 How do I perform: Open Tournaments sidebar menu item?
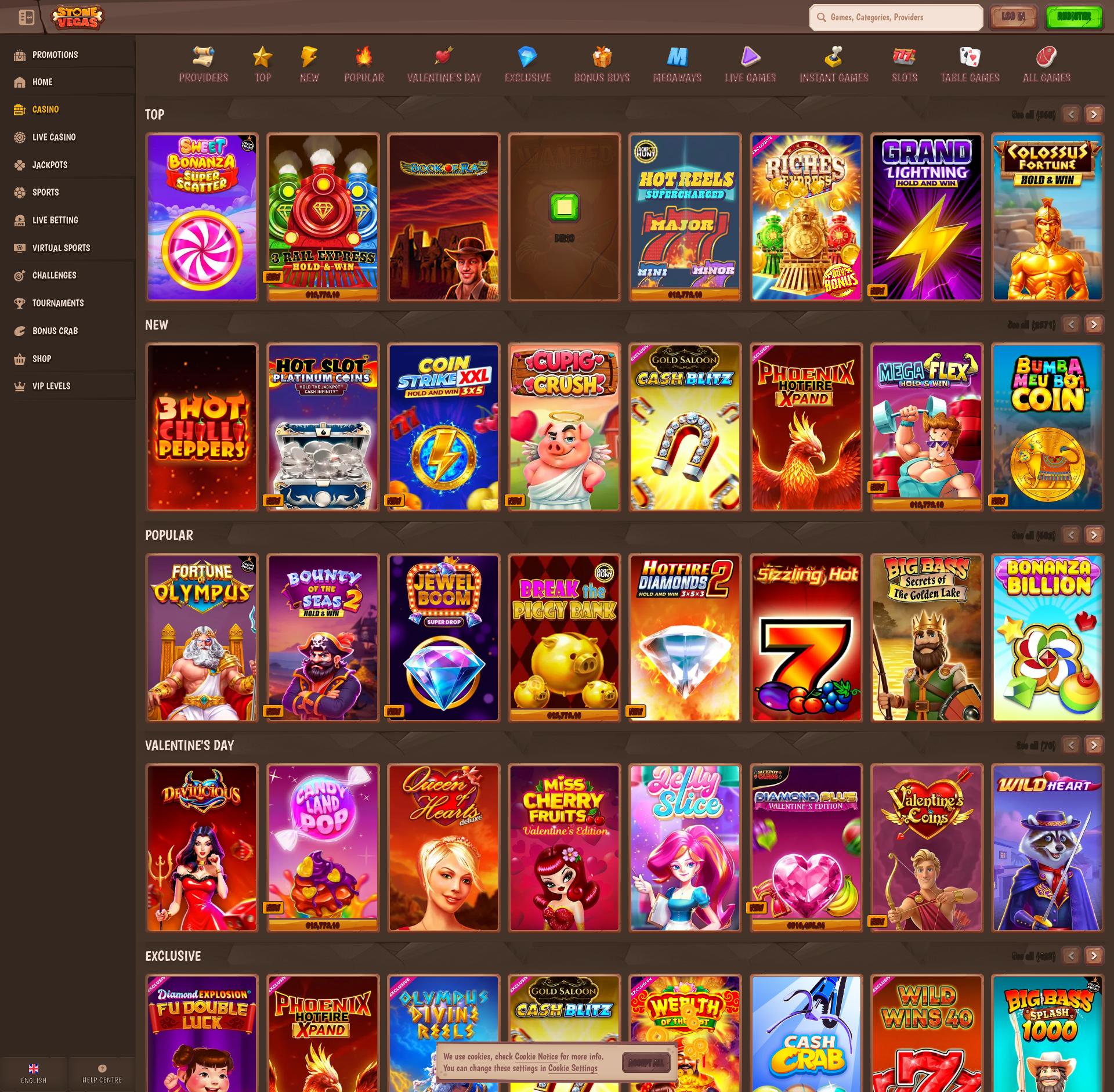point(57,303)
